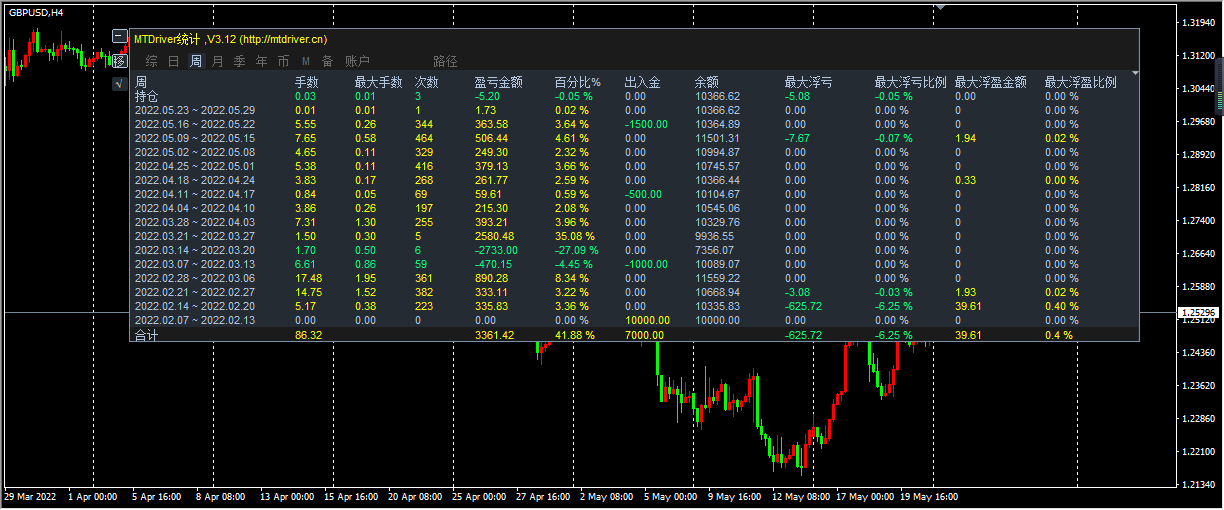Click the 10000.00 deposit value in yellow
Viewport: 1224px width, 510px height.
click(648, 320)
